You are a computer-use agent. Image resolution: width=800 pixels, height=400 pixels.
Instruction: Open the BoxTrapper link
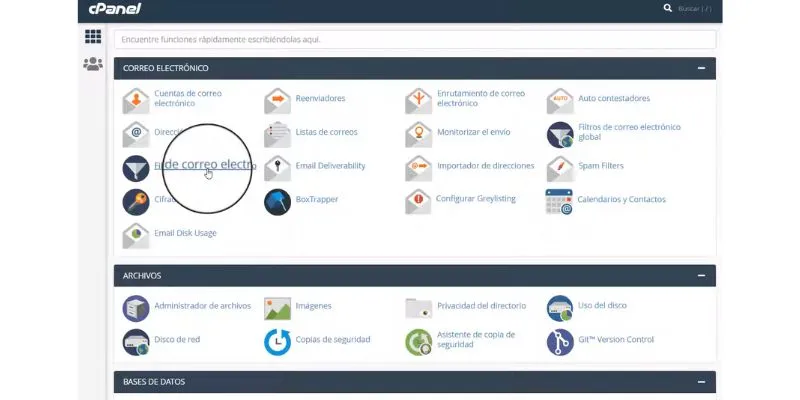click(x=317, y=199)
